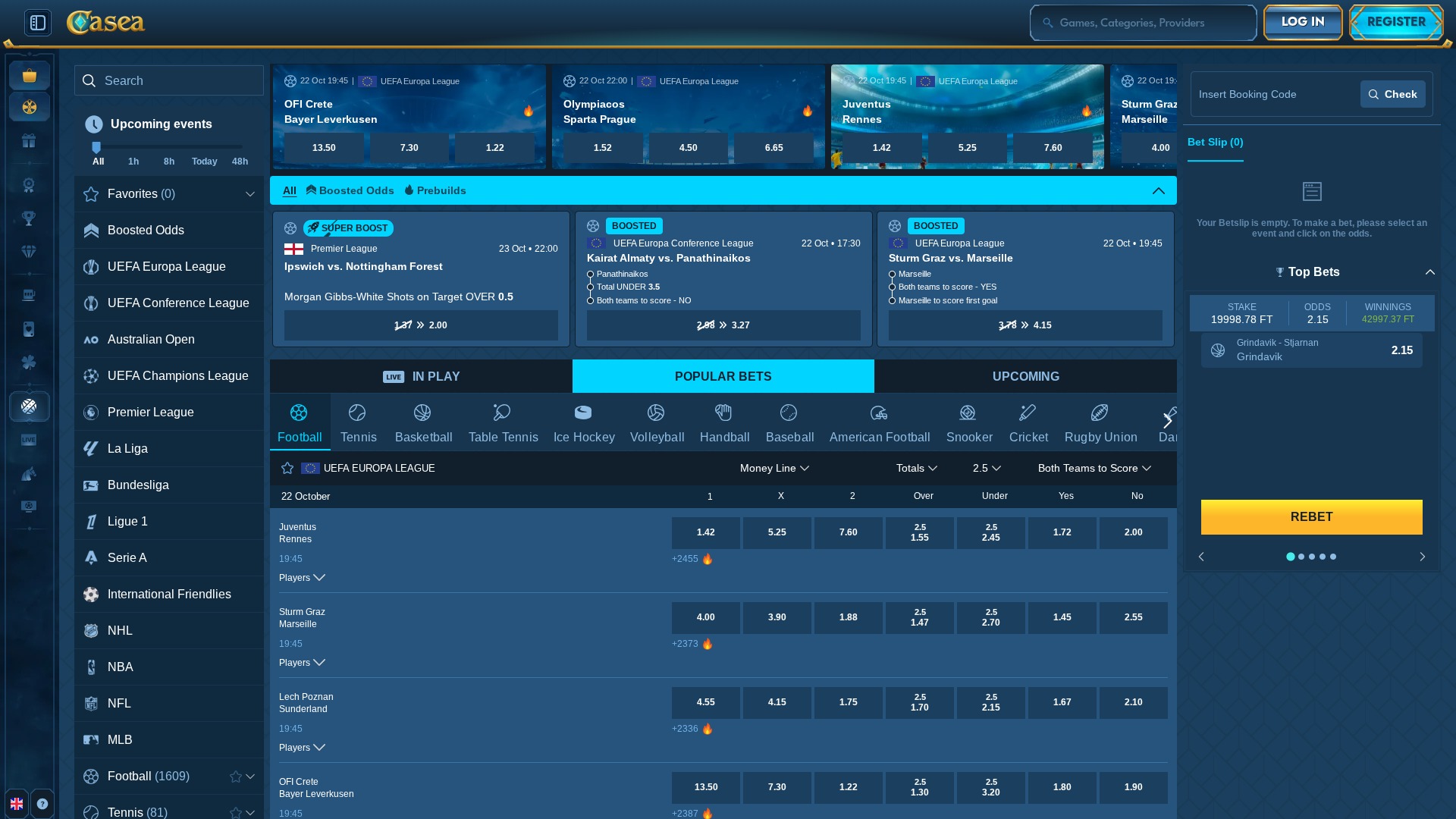The height and width of the screenshot is (819, 1456).
Task: Select American Football sport icon
Action: click(880, 423)
